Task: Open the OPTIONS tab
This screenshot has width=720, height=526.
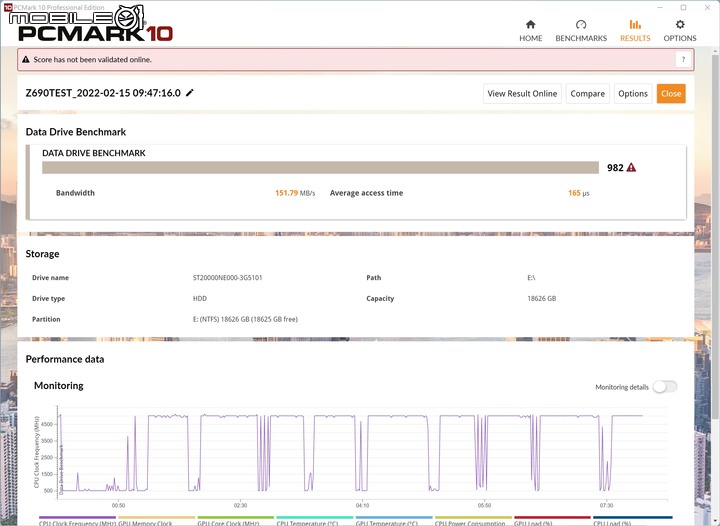Action: [x=680, y=31]
